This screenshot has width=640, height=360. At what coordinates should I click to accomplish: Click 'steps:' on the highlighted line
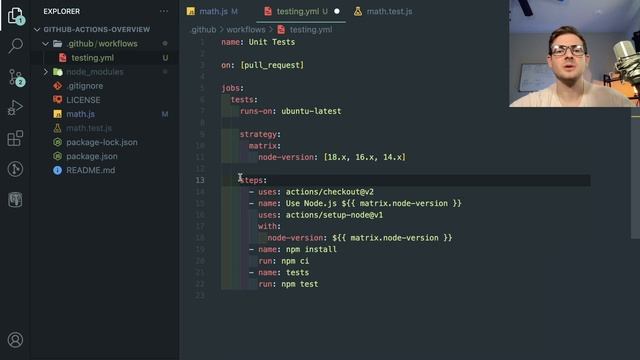pos(253,180)
